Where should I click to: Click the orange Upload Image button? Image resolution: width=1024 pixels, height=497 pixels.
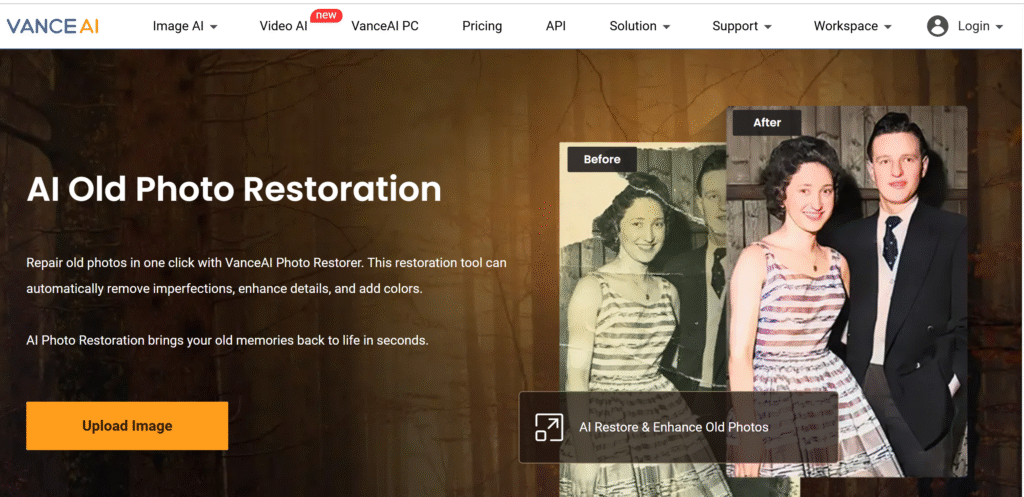tap(127, 426)
